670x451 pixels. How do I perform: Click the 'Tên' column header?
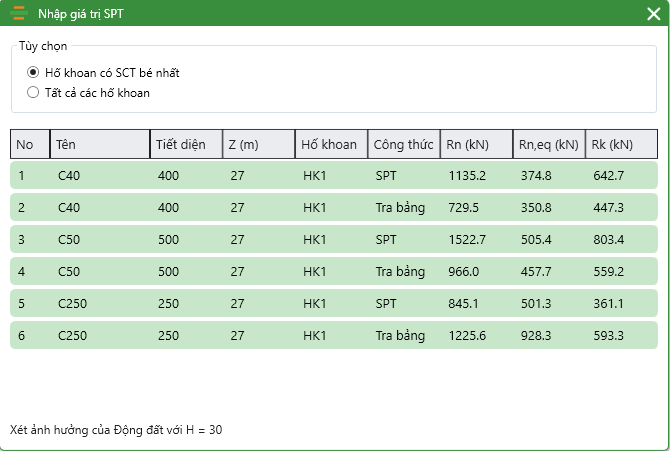coord(99,145)
